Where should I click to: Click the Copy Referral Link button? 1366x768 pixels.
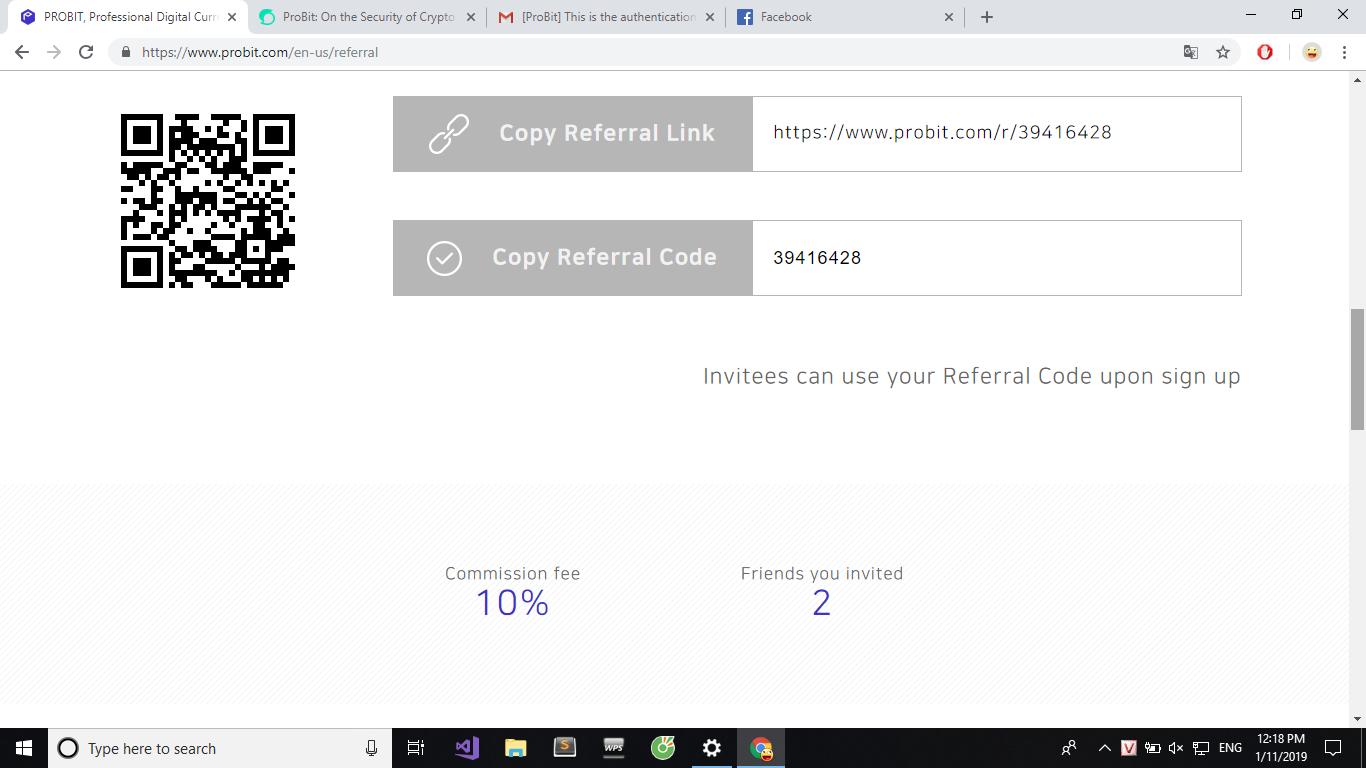point(573,134)
